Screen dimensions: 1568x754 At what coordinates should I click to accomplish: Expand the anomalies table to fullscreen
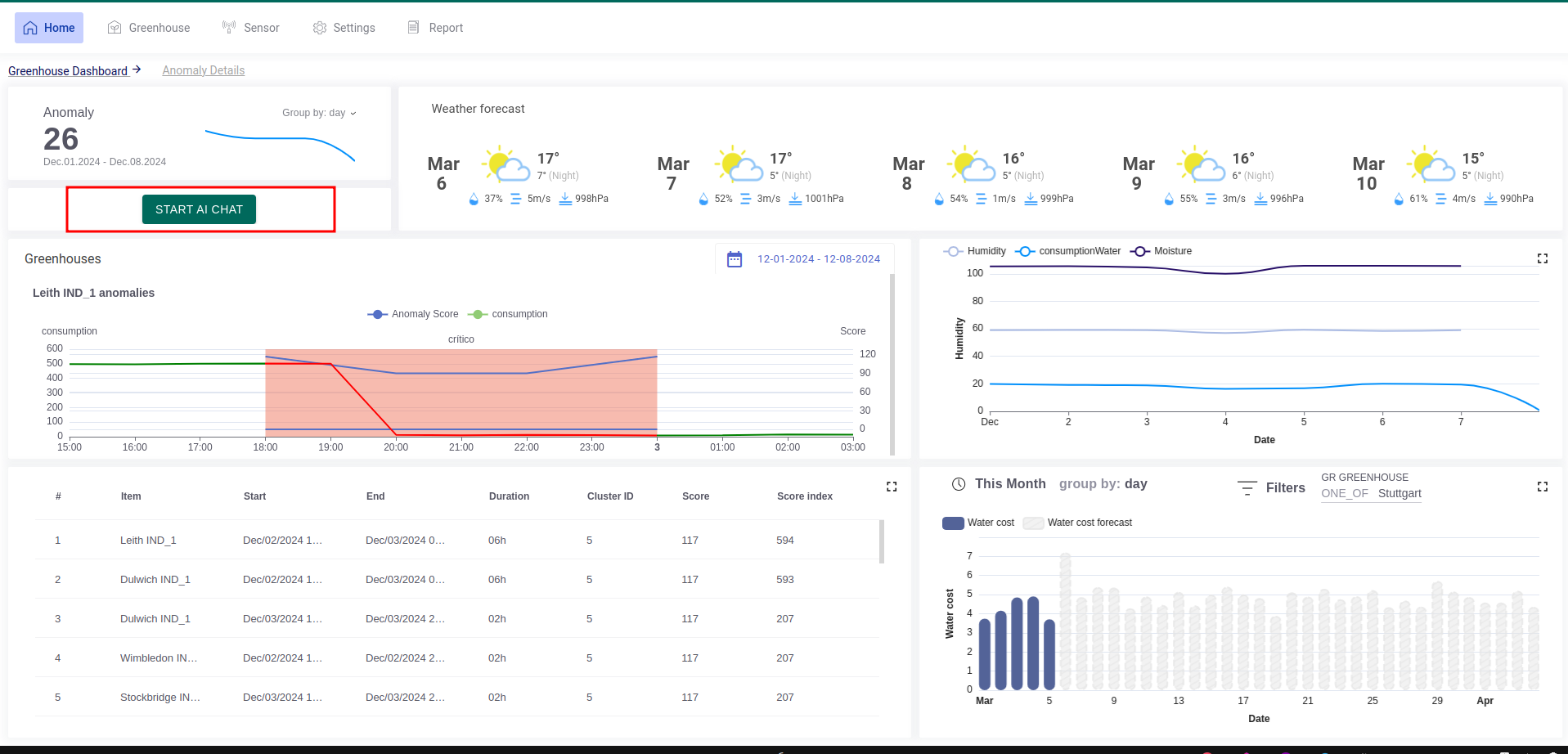pos(892,487)
